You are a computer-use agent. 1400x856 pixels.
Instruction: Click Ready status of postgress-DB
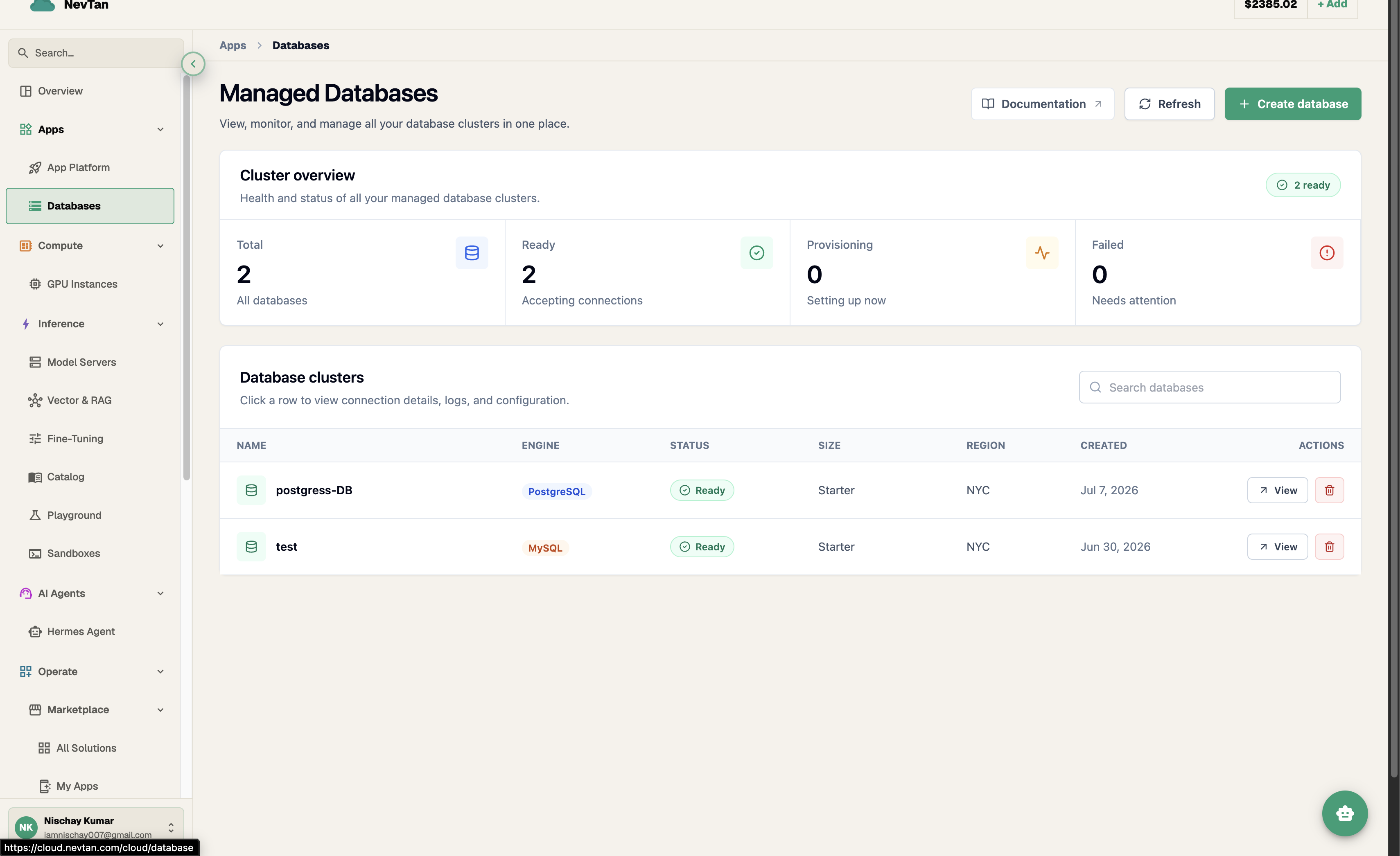pyautogui.click(x=702, y=490)
